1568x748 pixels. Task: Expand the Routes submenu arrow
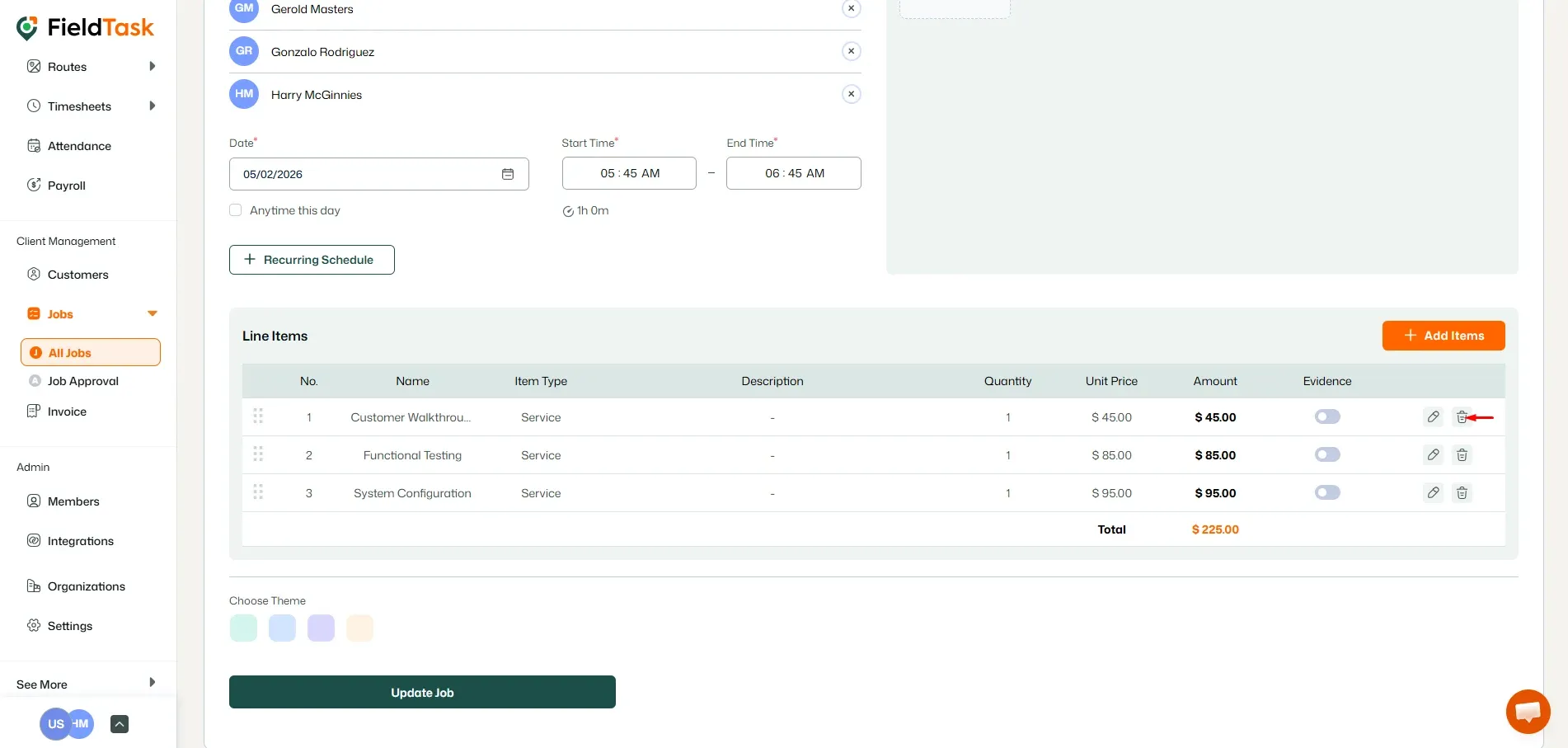152,66
